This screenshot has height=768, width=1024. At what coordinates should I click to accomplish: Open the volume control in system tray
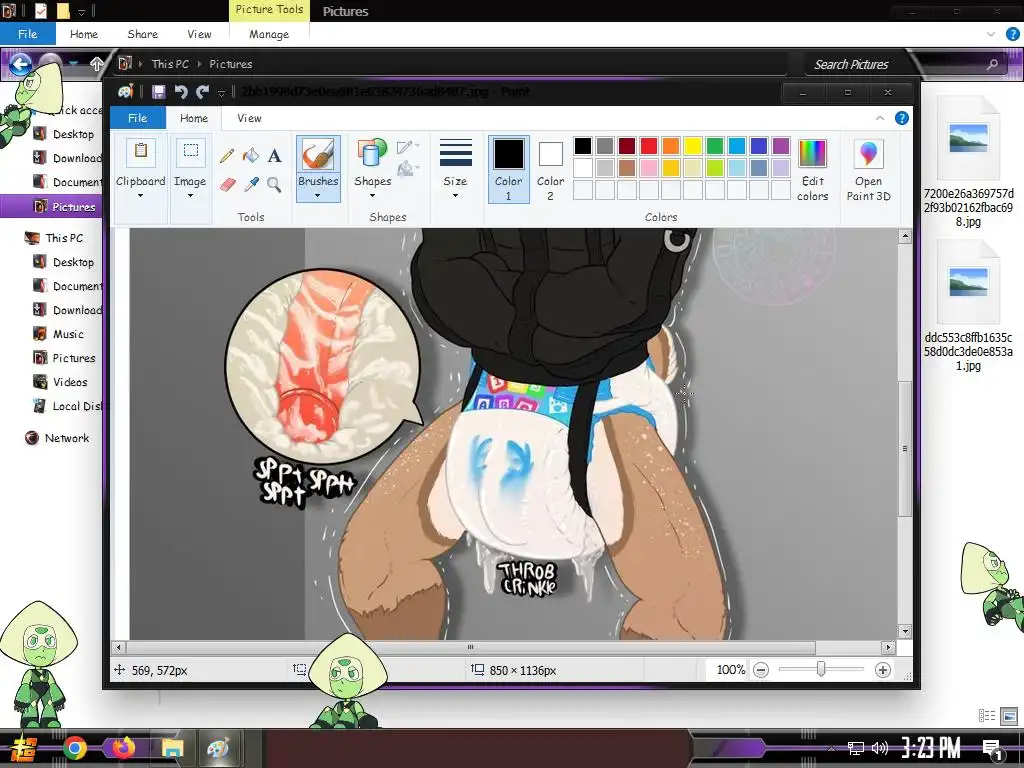(x=880, y=748)
